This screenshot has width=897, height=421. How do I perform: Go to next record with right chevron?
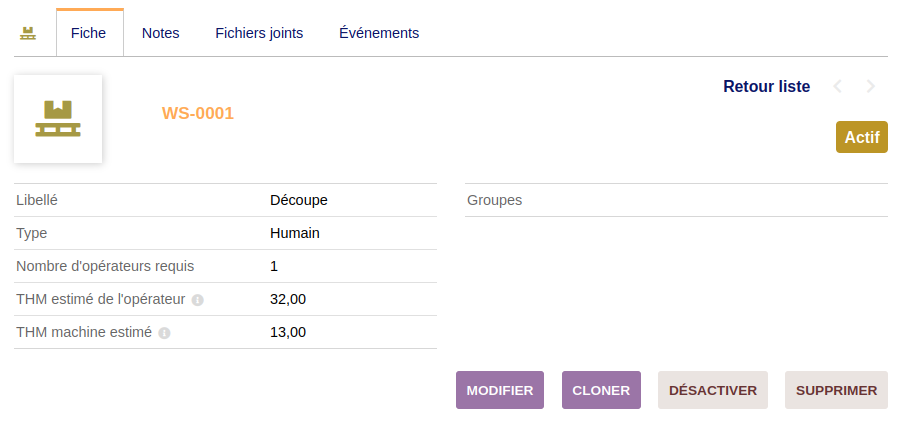[x=871, y=87]
